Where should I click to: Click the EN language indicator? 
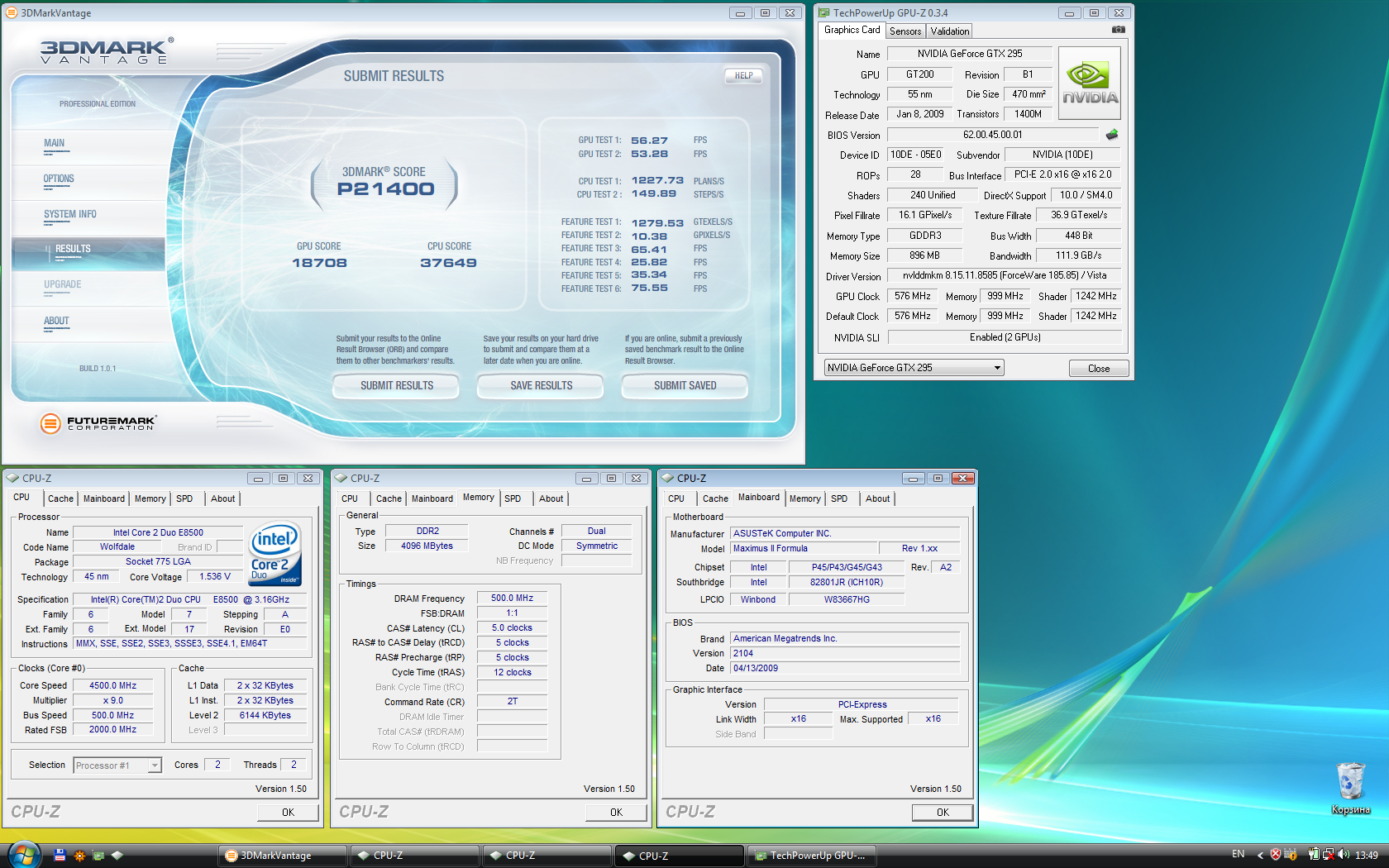(1238, 855)
